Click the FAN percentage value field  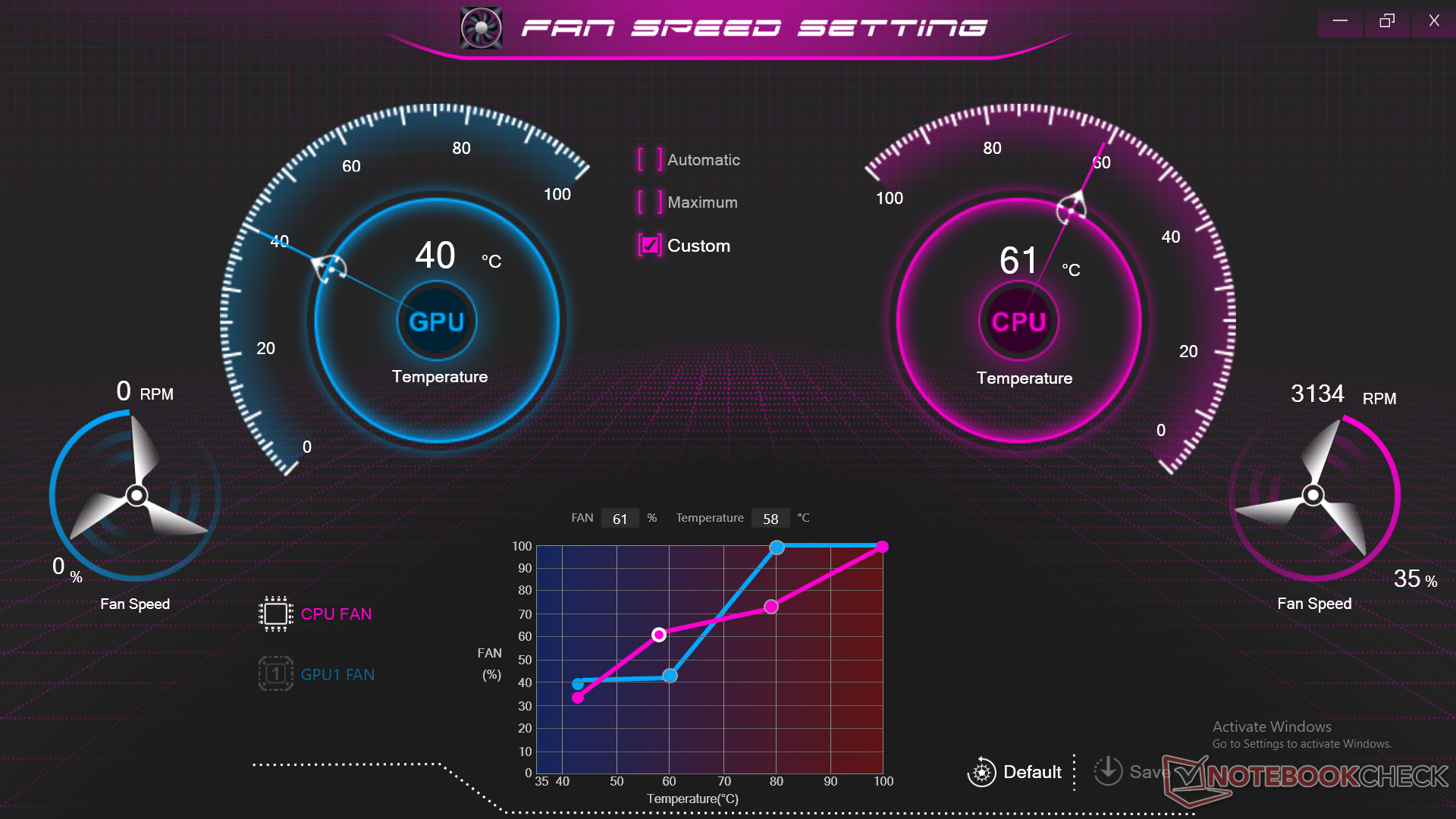620,519
